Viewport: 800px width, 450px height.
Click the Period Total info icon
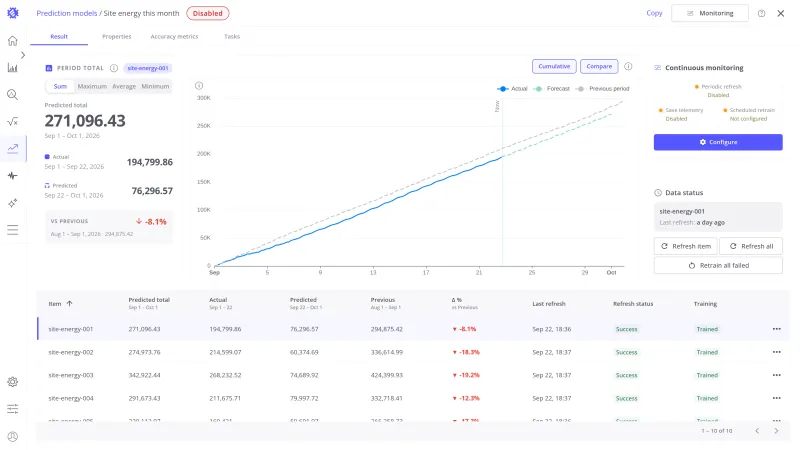point(114,68)
